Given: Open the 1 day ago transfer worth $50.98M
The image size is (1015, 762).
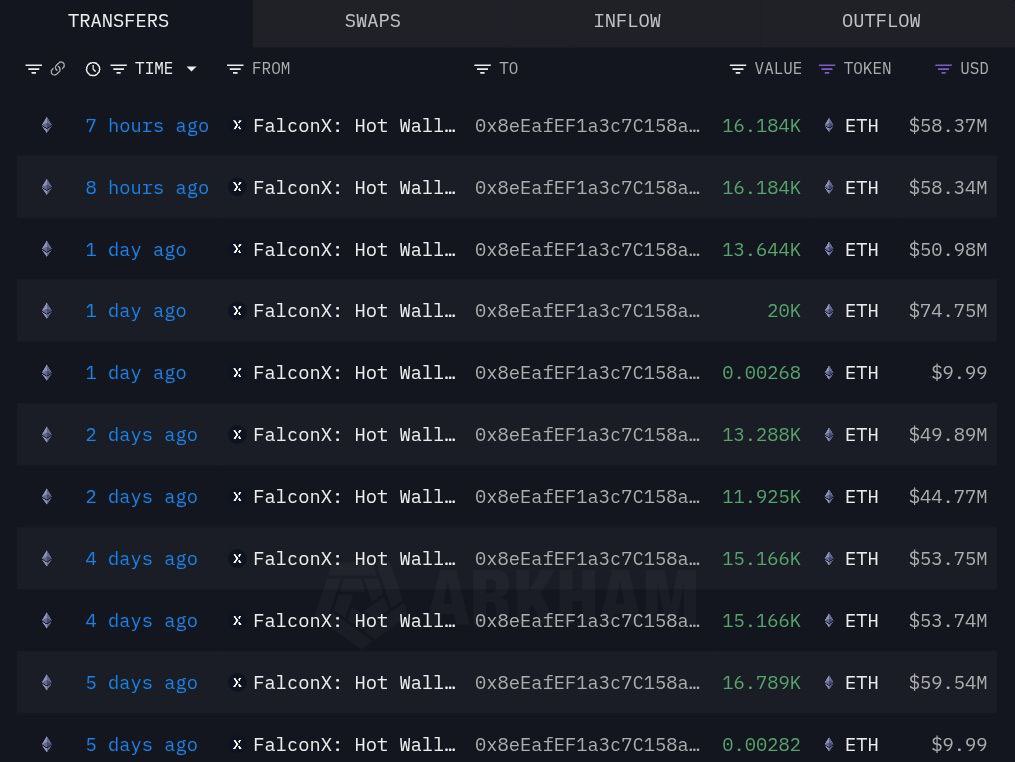Looking at the screenshot, I should (136, 250).
